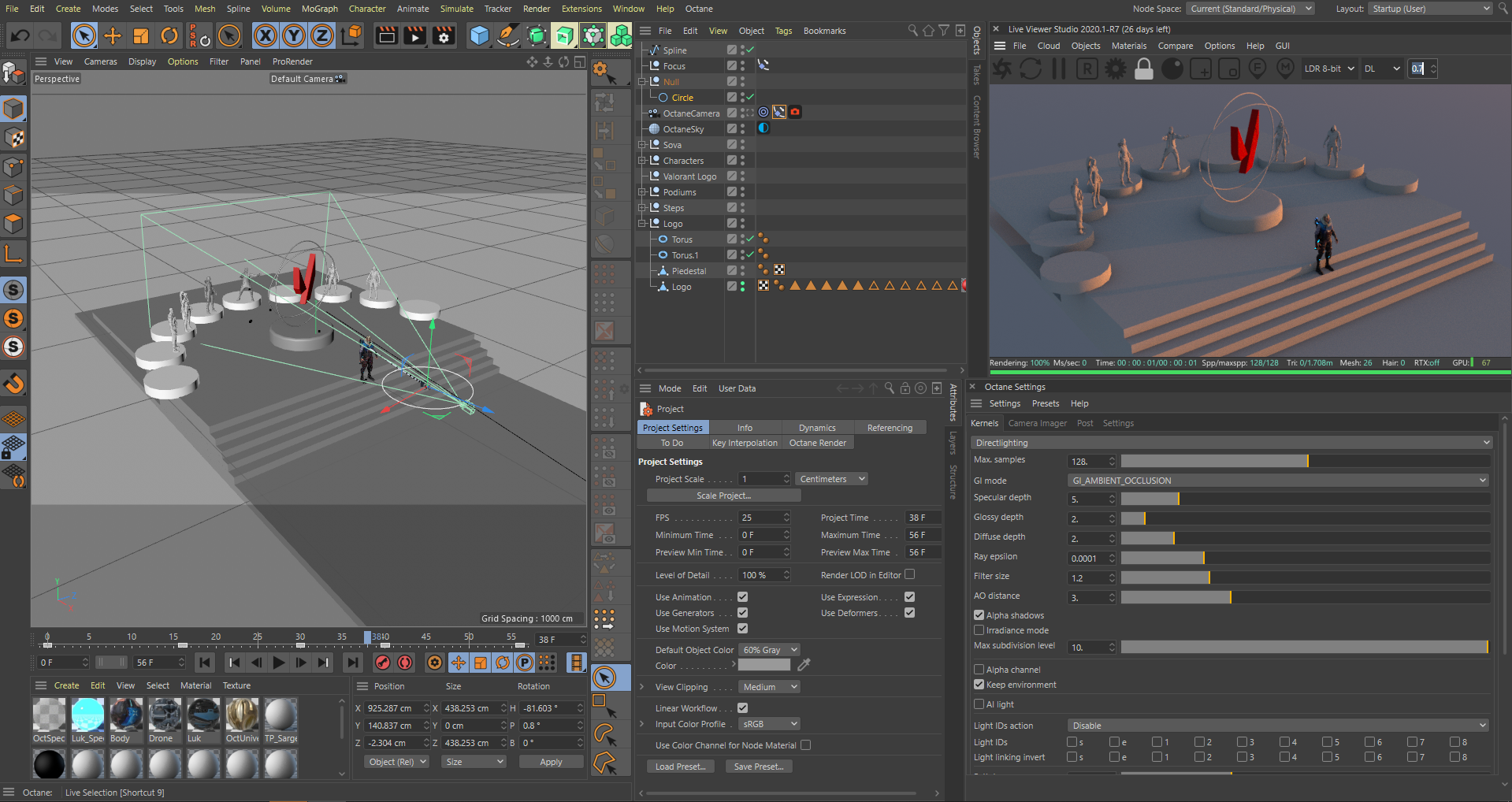Play the animation forward
Viewport: 1512px width, 802px height.
(279, 663)
